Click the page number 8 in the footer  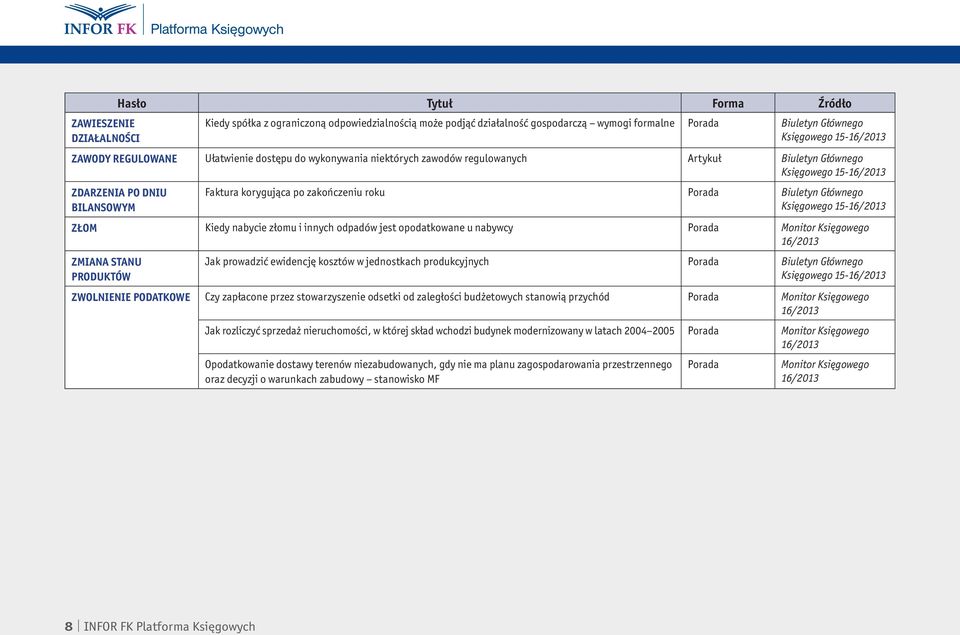[69, 626]
